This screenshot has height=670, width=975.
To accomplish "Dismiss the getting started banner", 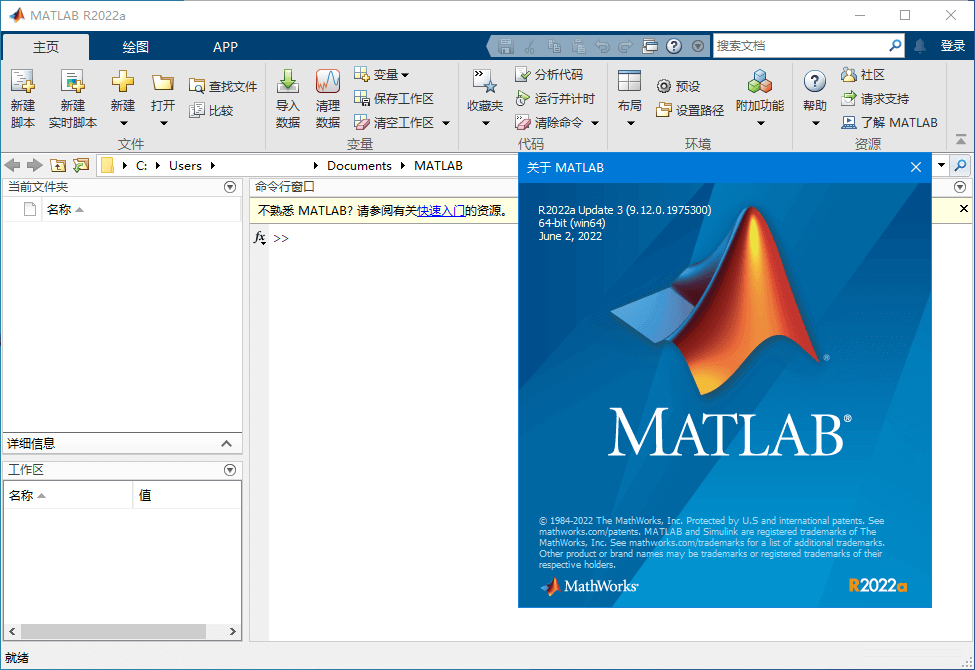I will tap(963, 208).
